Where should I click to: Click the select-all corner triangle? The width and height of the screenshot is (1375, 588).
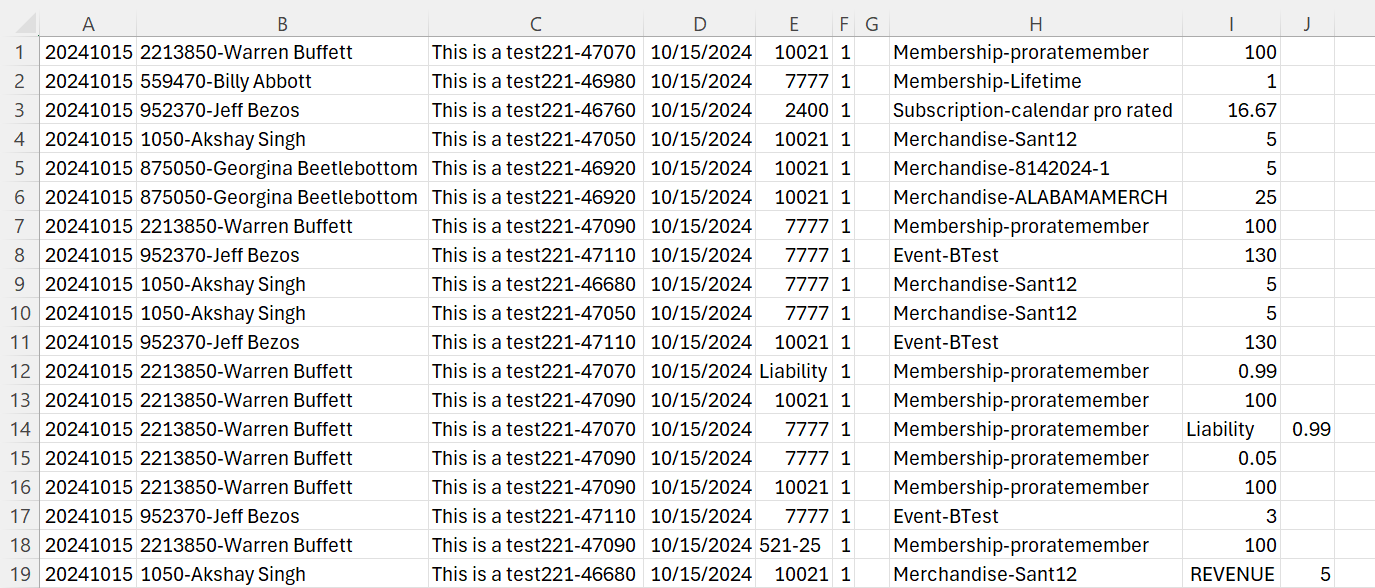[x=20, y=24]
